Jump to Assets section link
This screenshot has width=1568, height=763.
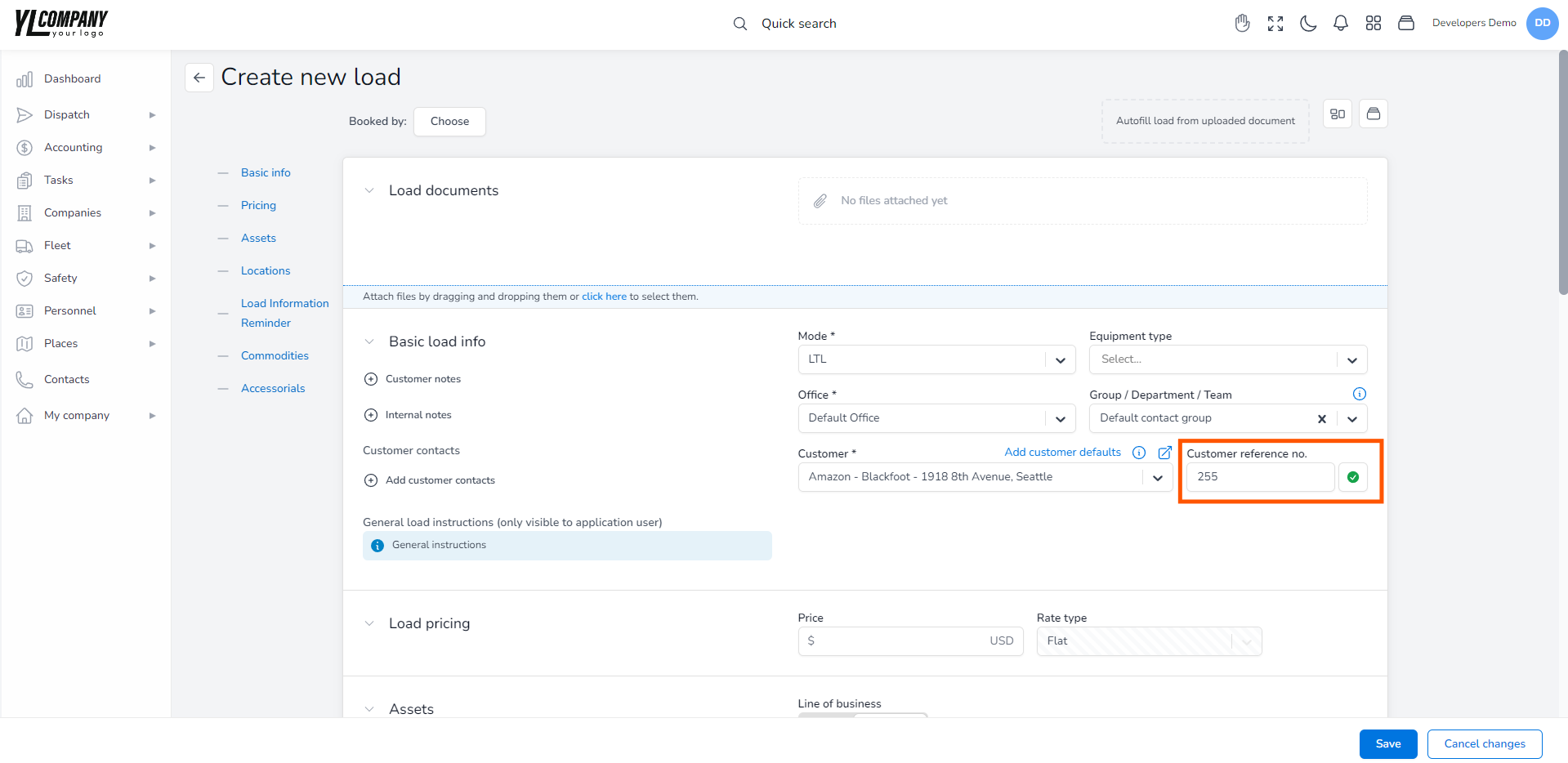coord(258,239)
